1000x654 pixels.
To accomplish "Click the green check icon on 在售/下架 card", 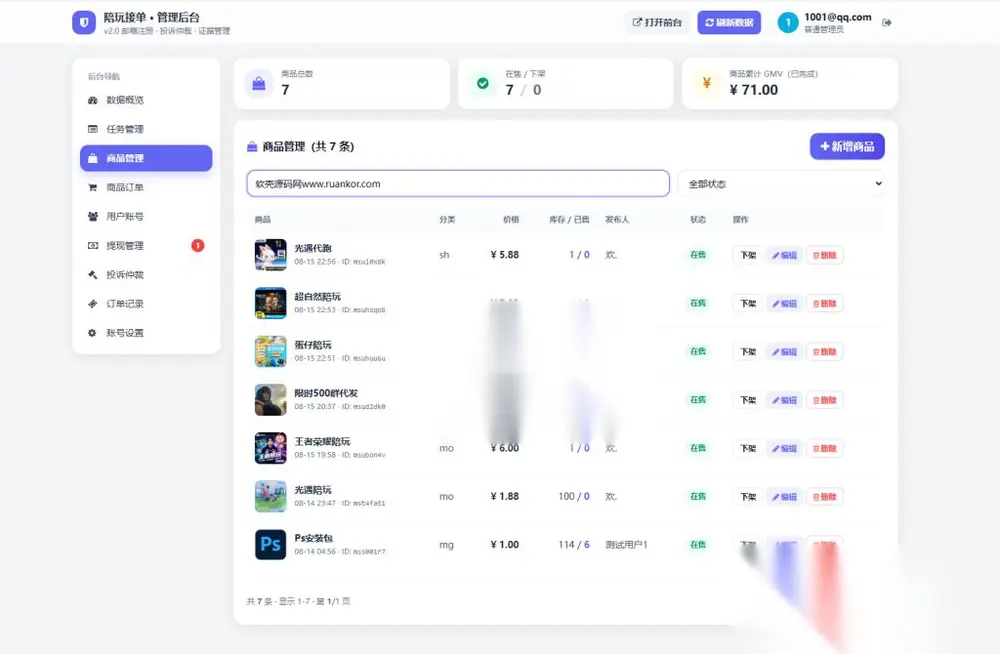I will [483, 84].
